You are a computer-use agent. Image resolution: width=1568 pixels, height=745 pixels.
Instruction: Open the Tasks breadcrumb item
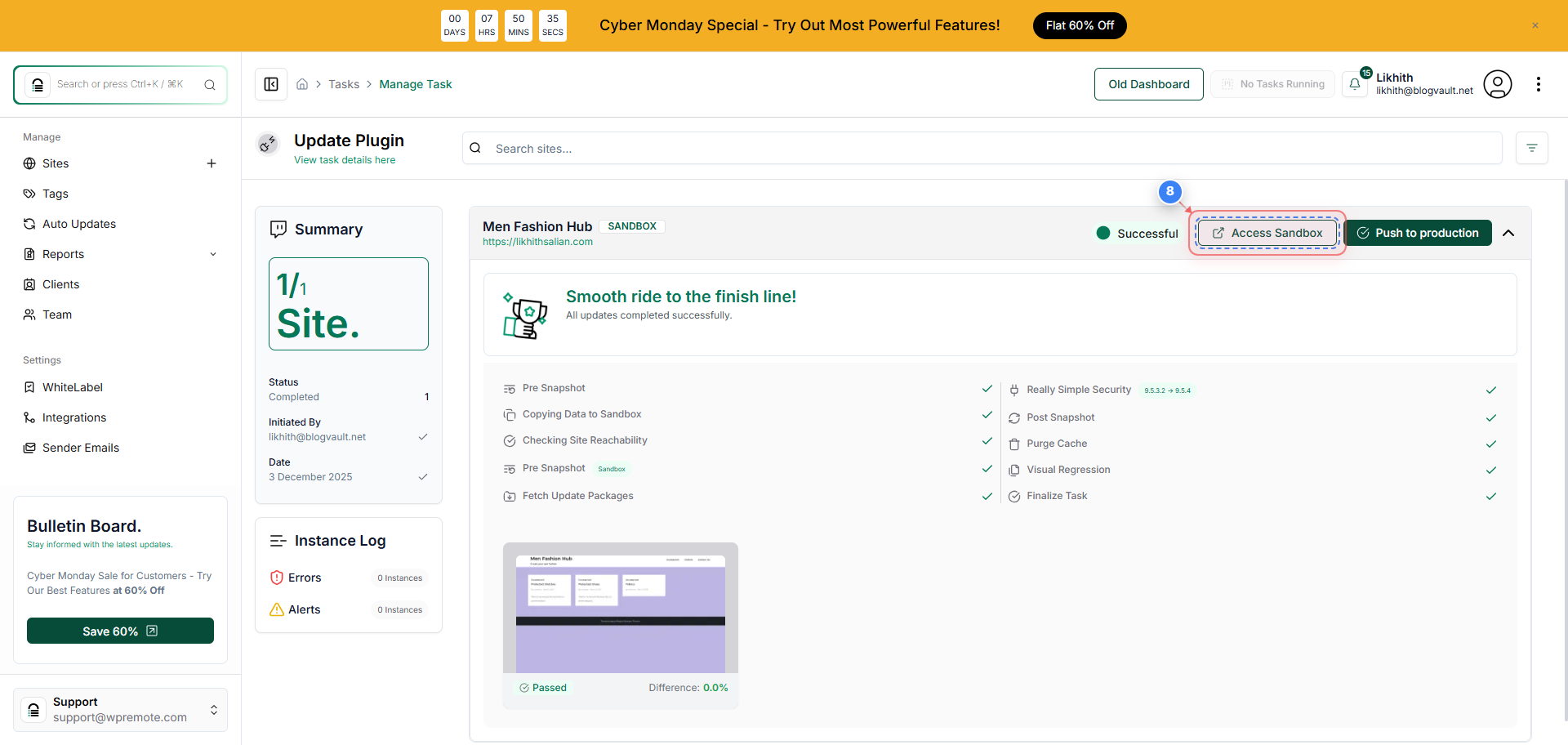click(344, 83)
